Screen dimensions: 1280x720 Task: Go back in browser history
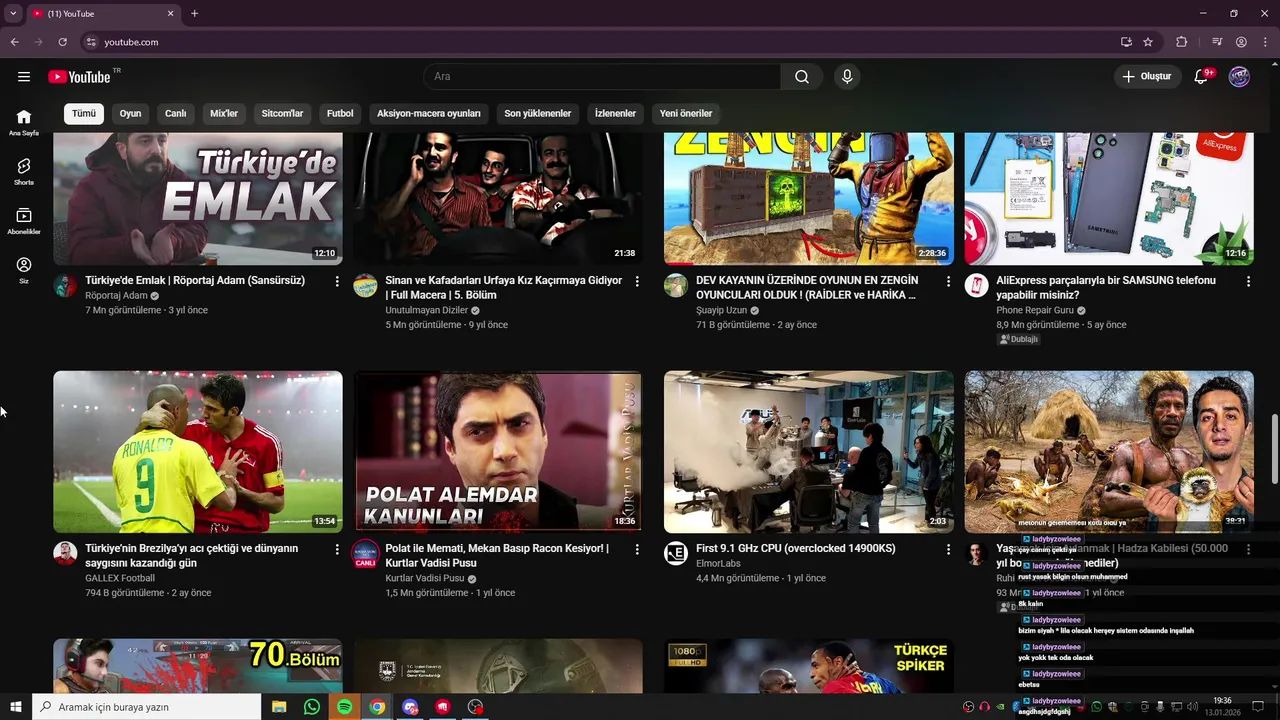(x=14, y=42)
